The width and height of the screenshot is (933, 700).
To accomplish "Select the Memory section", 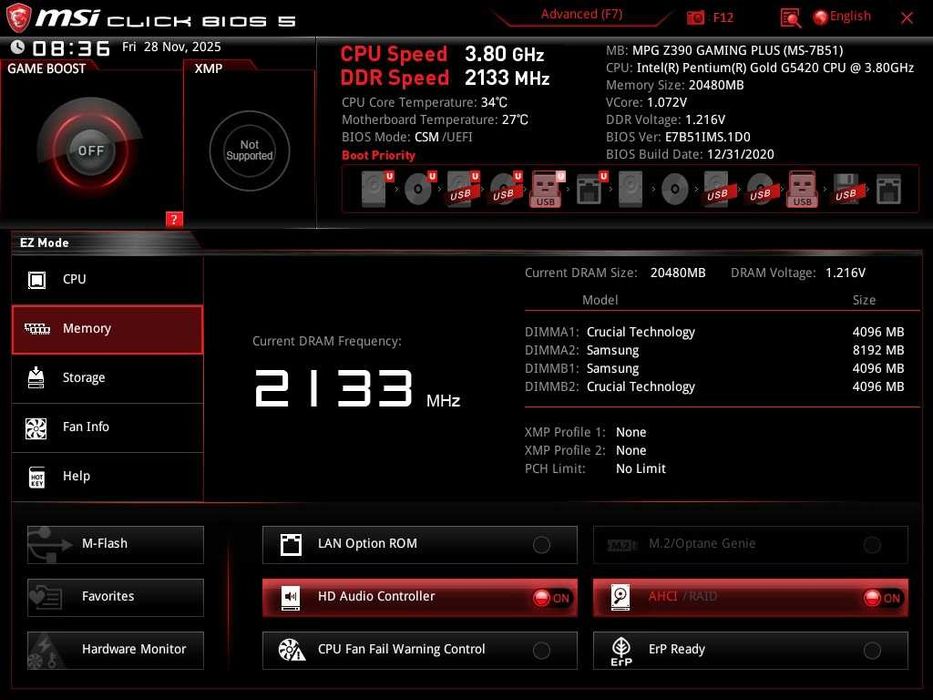I will 107,329.
